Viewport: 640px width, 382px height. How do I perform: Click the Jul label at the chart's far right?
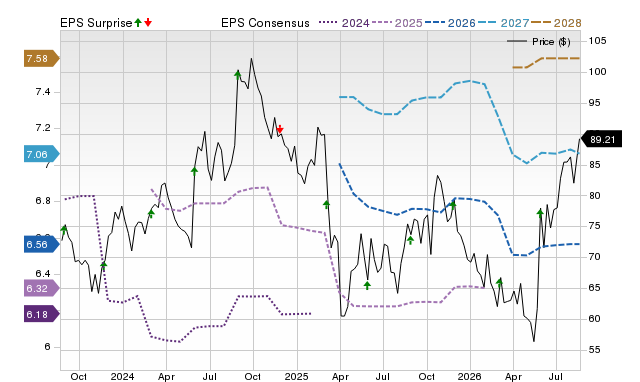(556, 376)
